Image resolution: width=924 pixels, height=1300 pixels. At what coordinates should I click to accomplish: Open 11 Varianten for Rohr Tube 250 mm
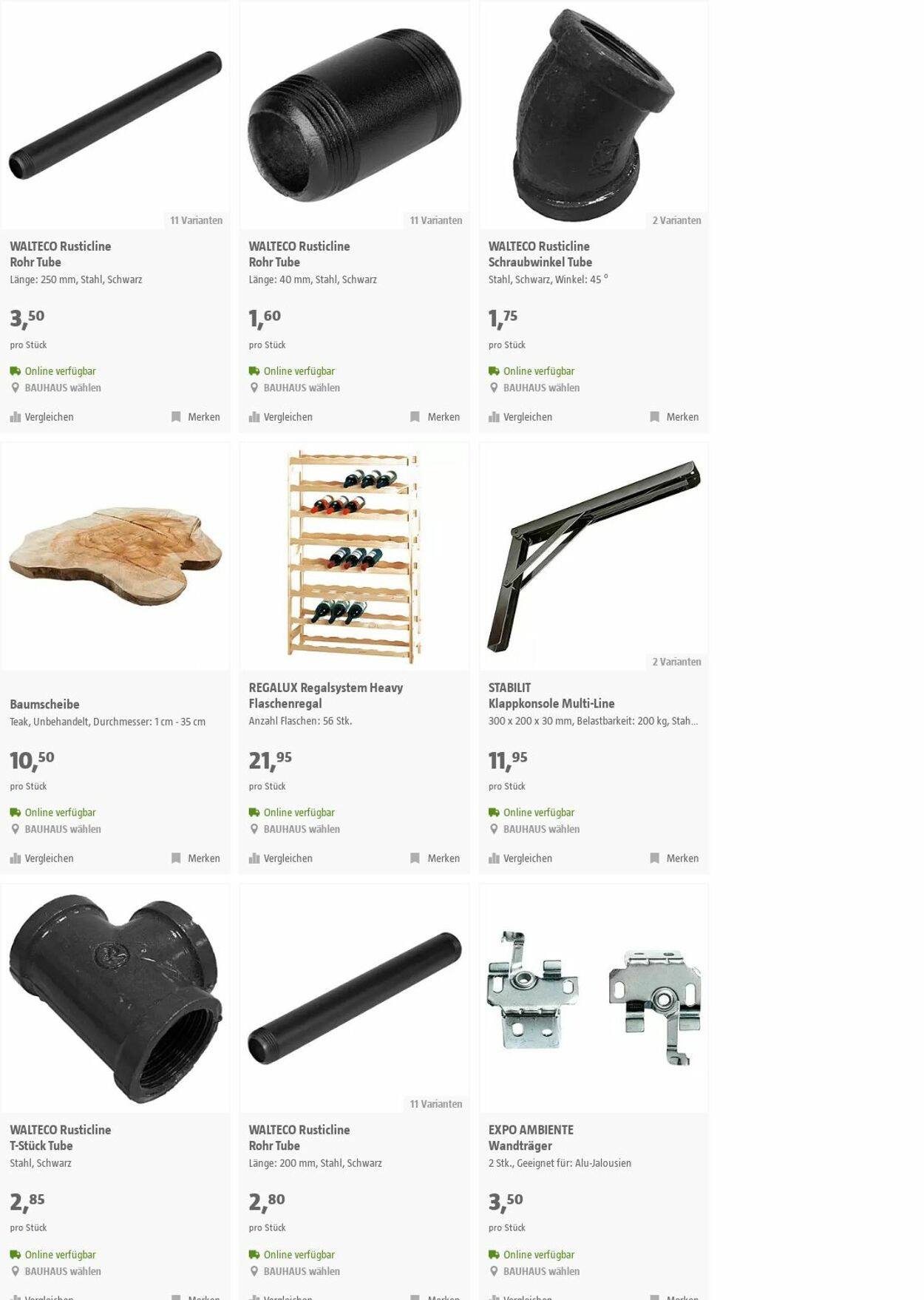[x=196, y=220]
